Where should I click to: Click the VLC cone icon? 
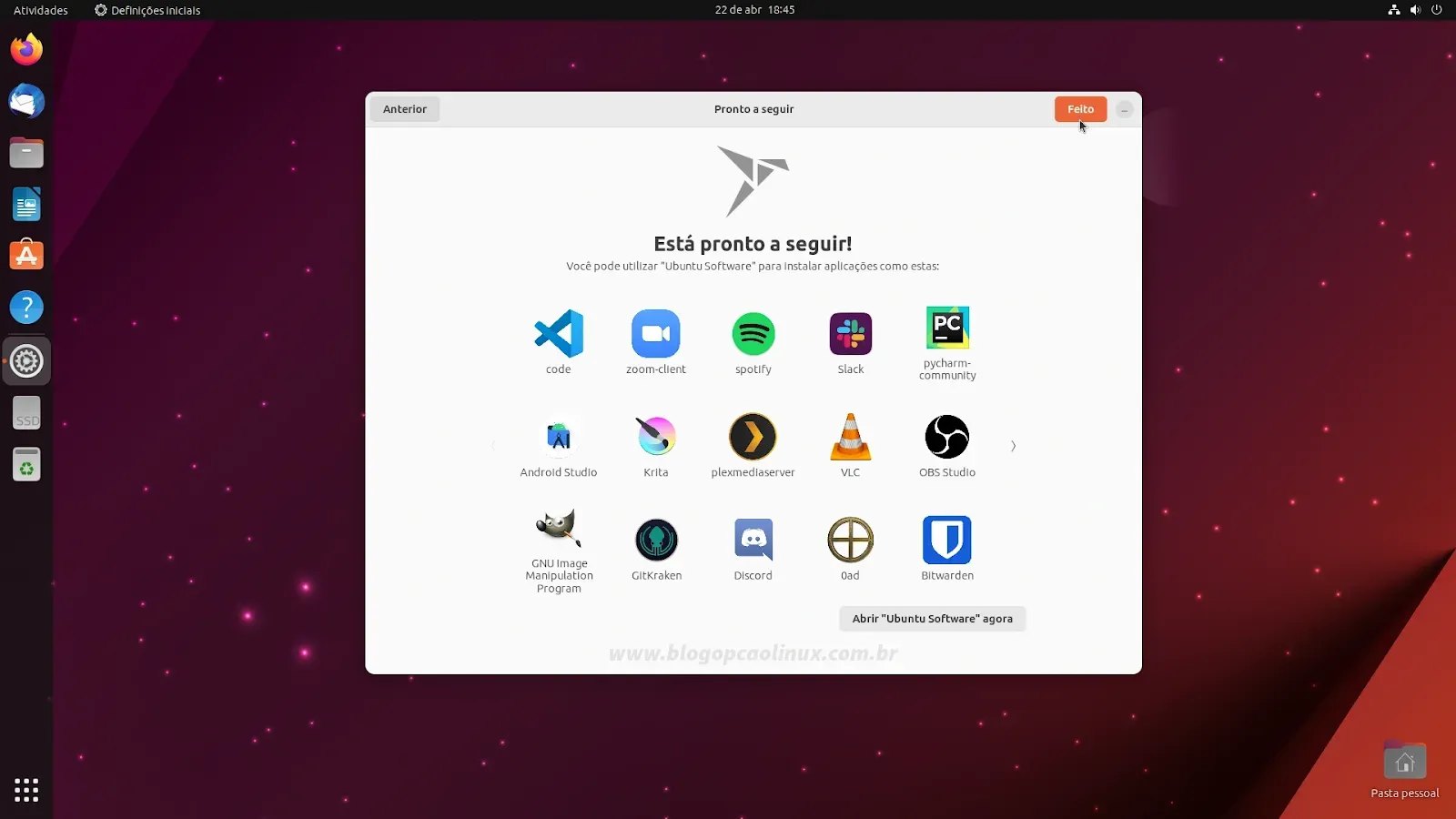pos(851,437)
